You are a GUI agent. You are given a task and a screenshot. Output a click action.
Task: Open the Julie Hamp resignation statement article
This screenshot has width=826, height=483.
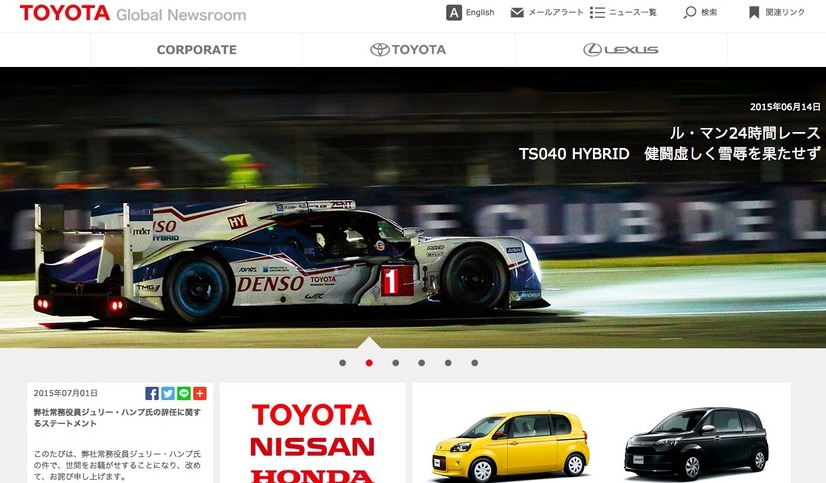117,418
